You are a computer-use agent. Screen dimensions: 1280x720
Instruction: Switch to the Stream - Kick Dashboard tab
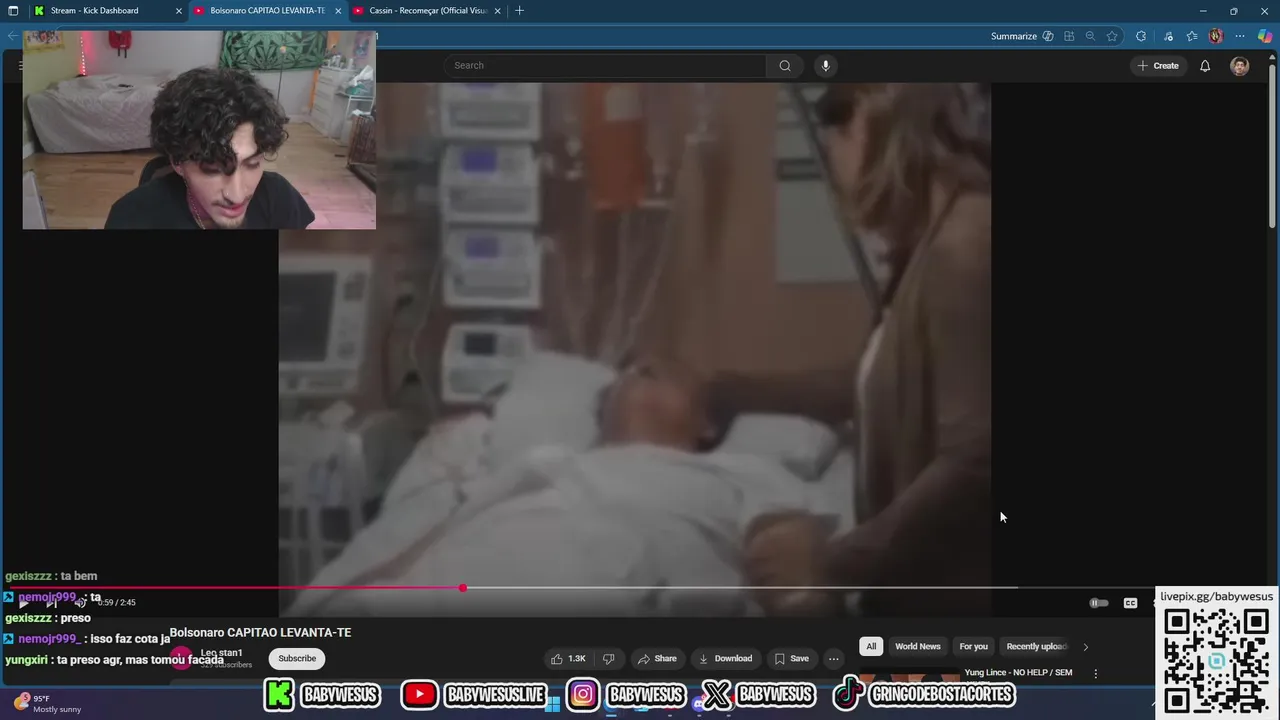click(x=95, y=11)
